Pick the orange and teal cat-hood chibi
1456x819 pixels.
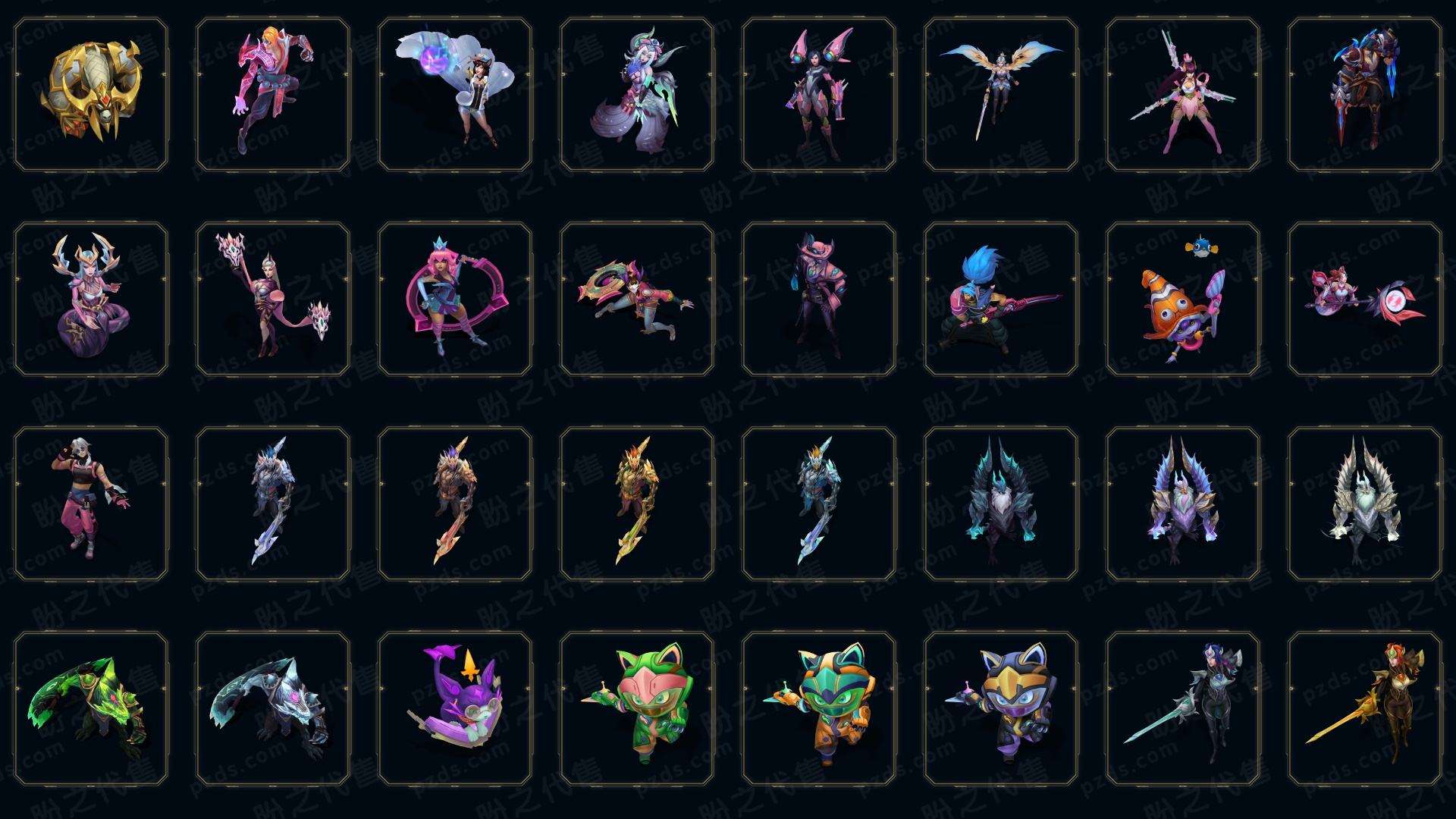pos(819,708)
